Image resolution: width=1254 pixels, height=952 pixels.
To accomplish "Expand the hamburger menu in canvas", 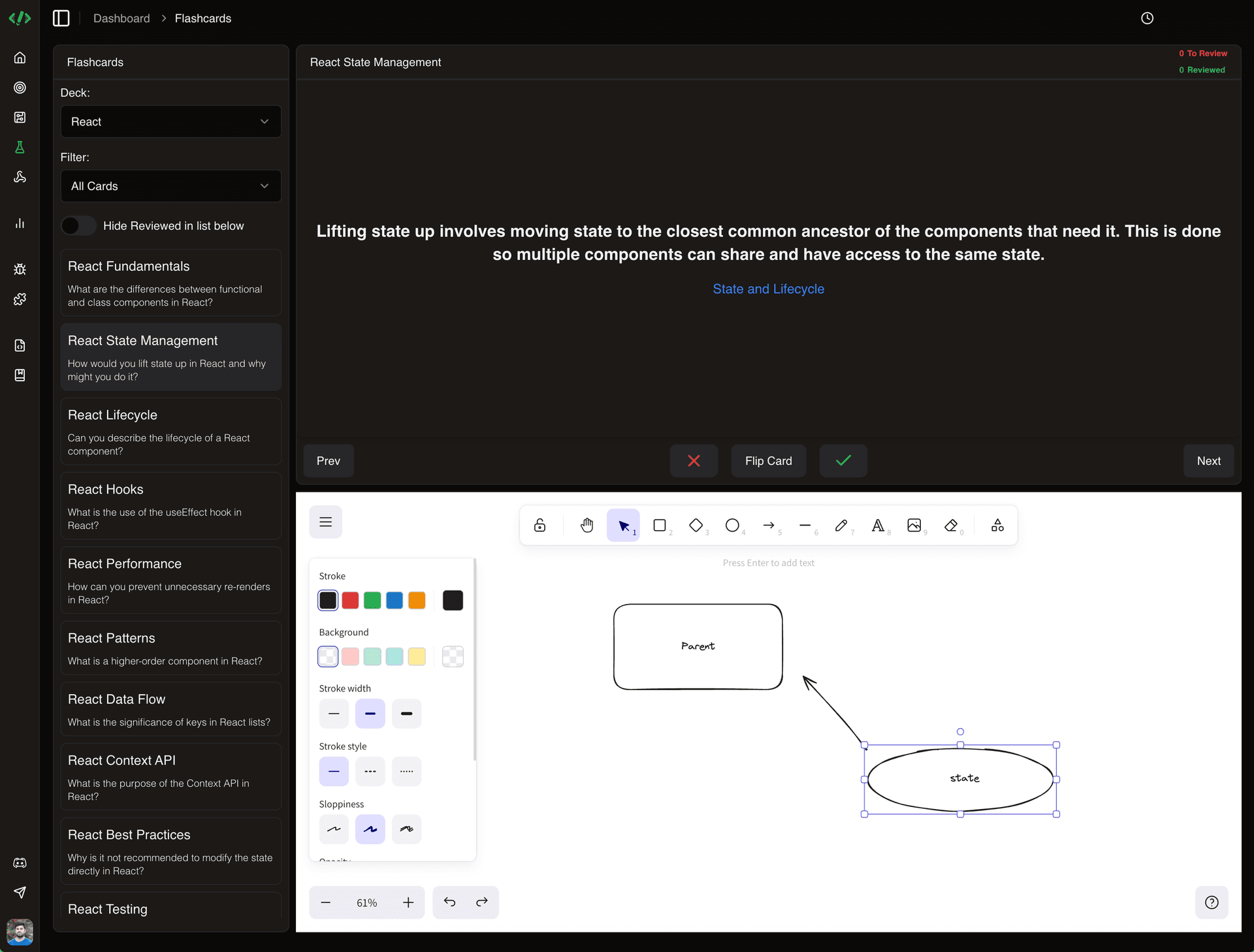I will 326,522.
